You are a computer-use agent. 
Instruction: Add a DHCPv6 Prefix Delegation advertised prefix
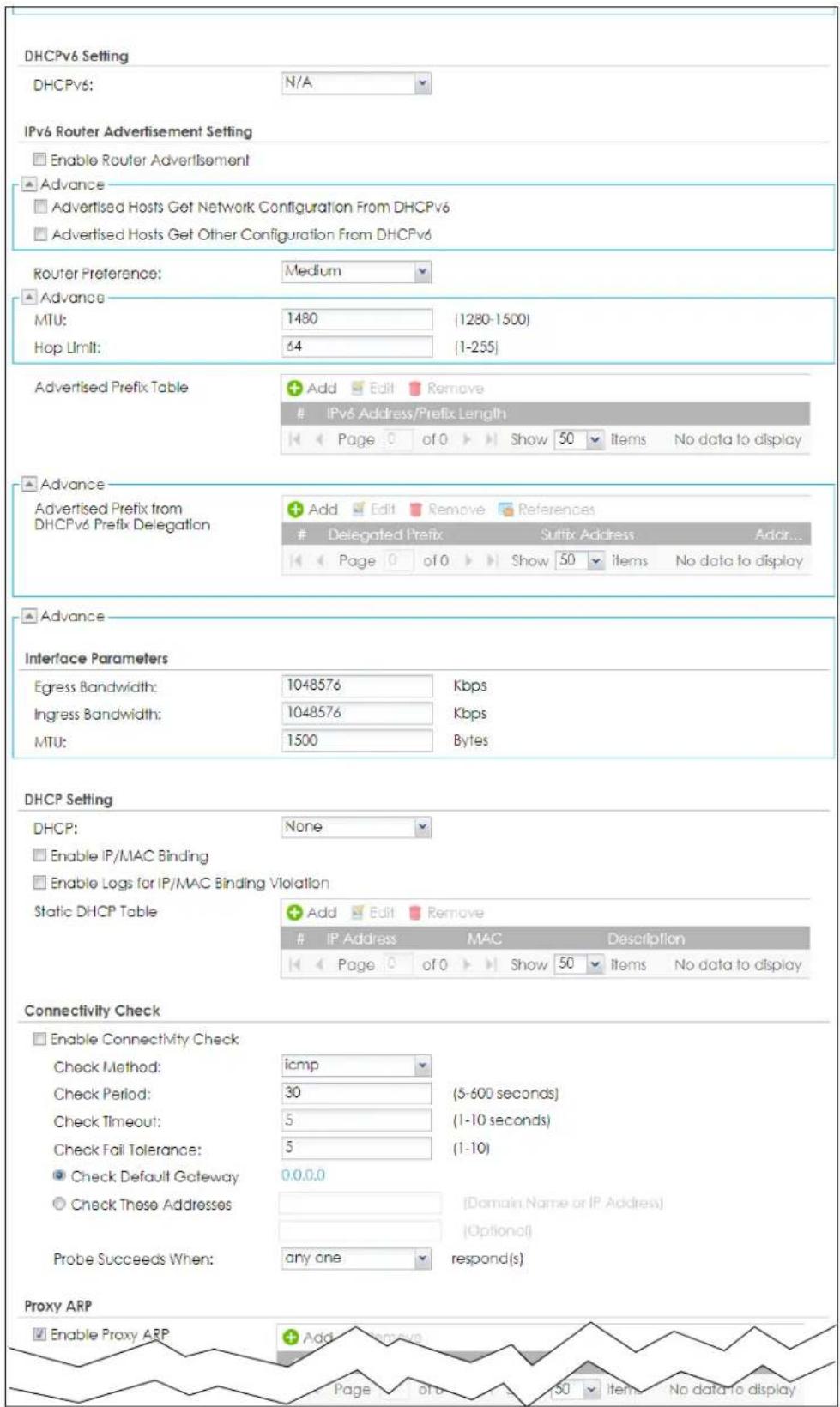pos(312,510)
